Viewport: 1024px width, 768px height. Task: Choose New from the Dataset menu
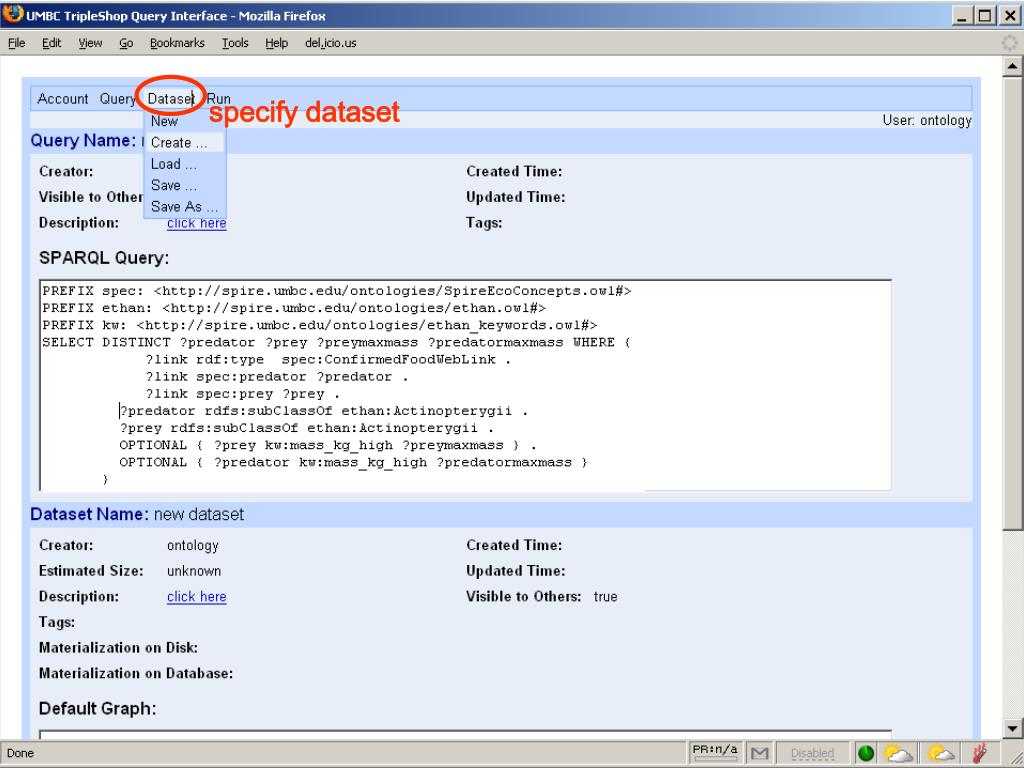[165, 121]
